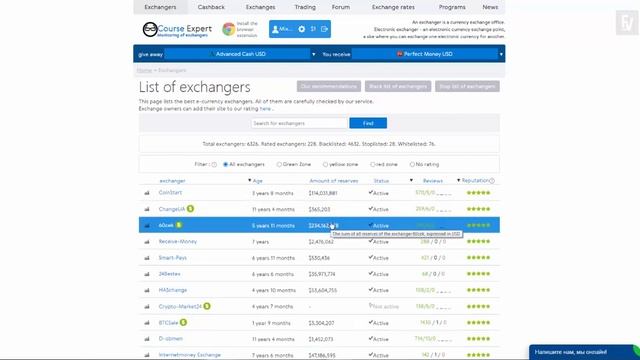640x360 pixels.
Task: Open the Exchange rates top menu tab
Action: (x=393, y=7)
